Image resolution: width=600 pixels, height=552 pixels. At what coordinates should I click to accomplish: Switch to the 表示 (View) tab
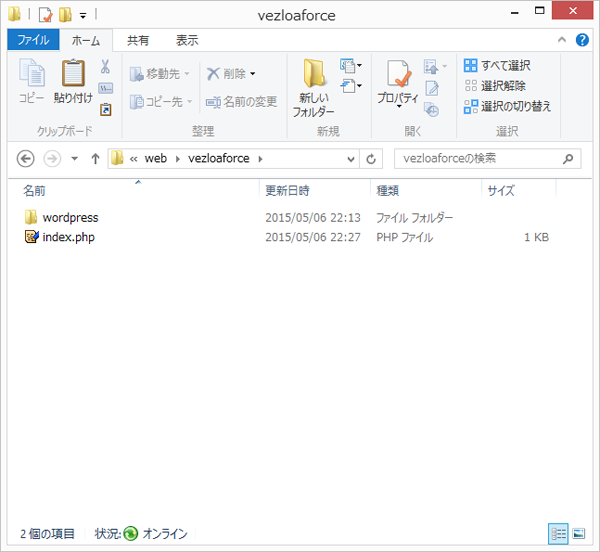pos(187,40)
